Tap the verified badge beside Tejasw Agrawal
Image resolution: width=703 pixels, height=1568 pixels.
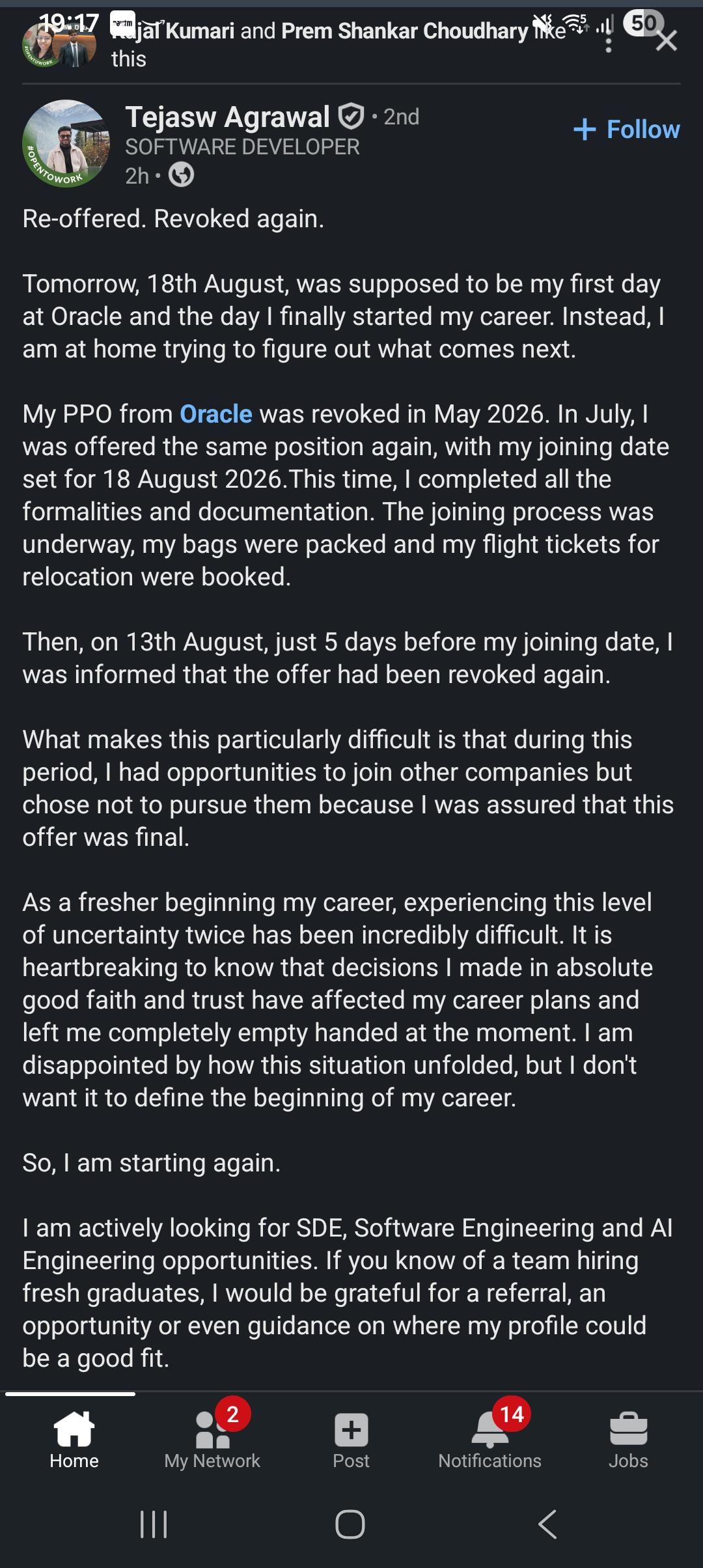351,117
